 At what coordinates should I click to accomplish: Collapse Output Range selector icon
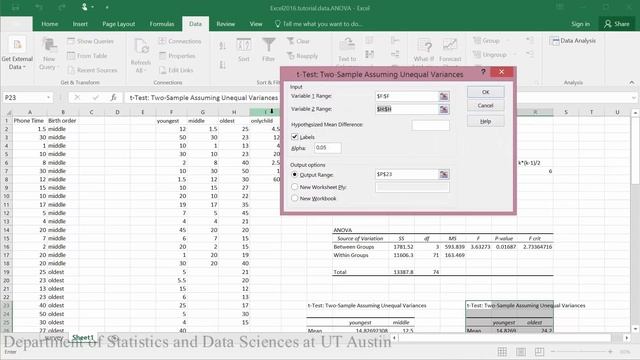(x=444, y=174)
